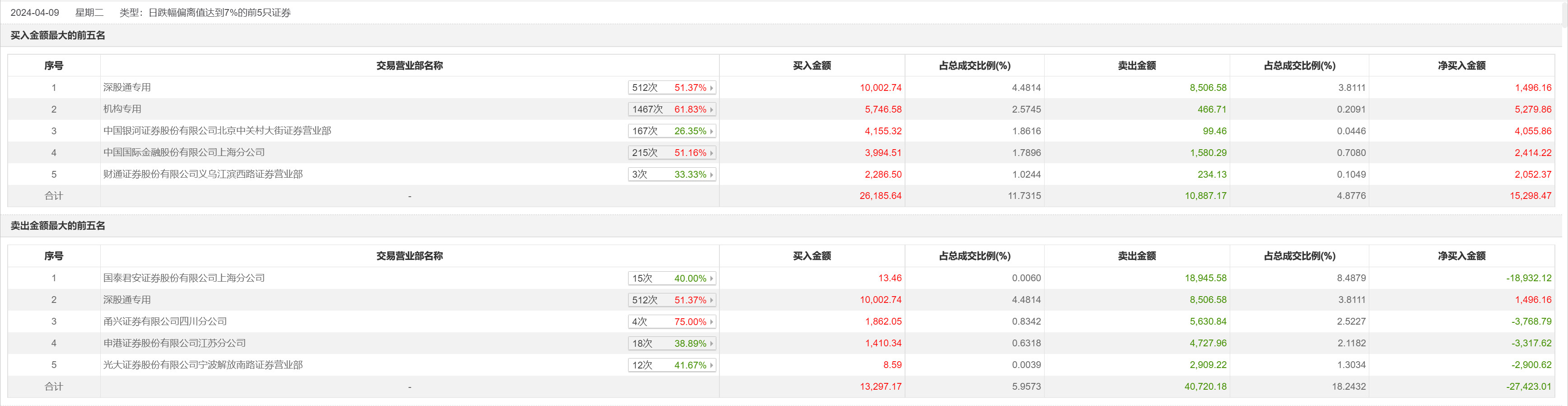Open 中国银河证券北京中关村大街证券营业部 link
1568x406 pixels.
point(217,131)
